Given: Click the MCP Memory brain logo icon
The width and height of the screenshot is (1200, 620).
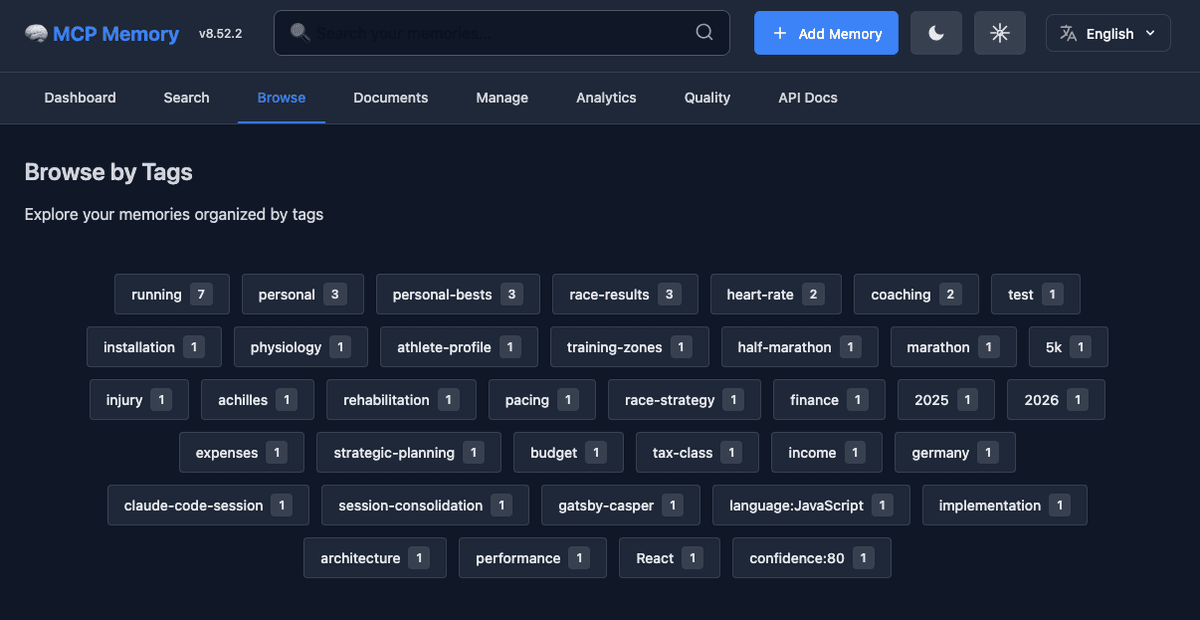Looking at the screenshot, I should 37,33.
